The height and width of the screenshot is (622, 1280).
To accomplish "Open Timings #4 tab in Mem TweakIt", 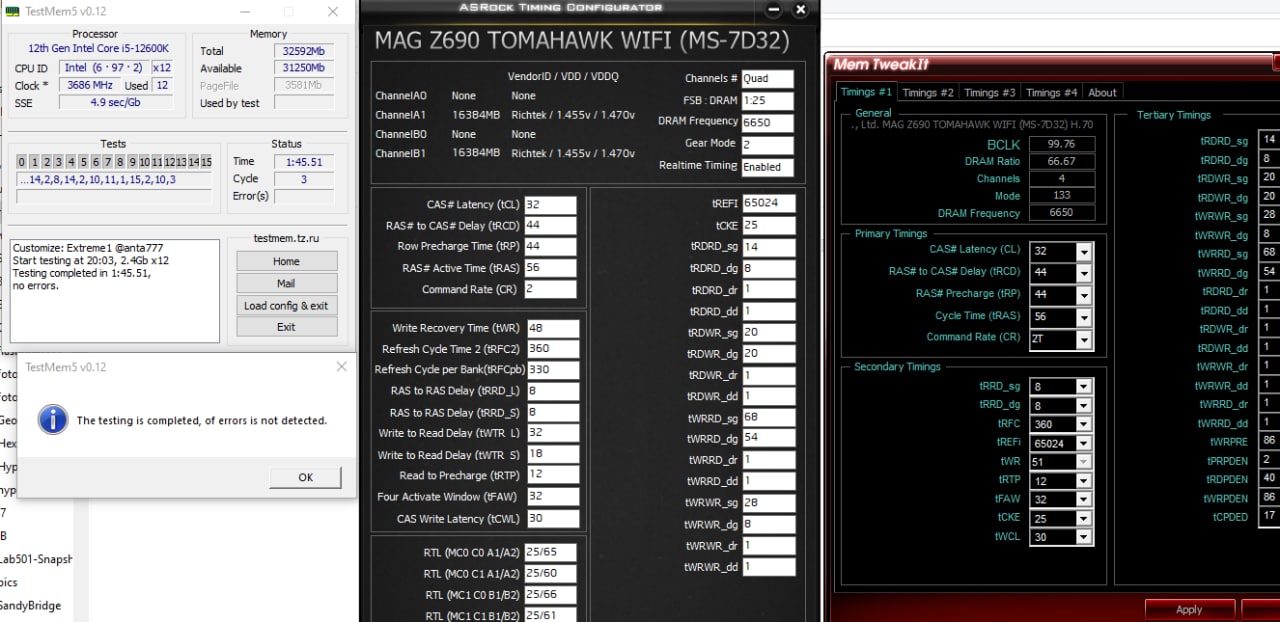I will (1051, 92).
